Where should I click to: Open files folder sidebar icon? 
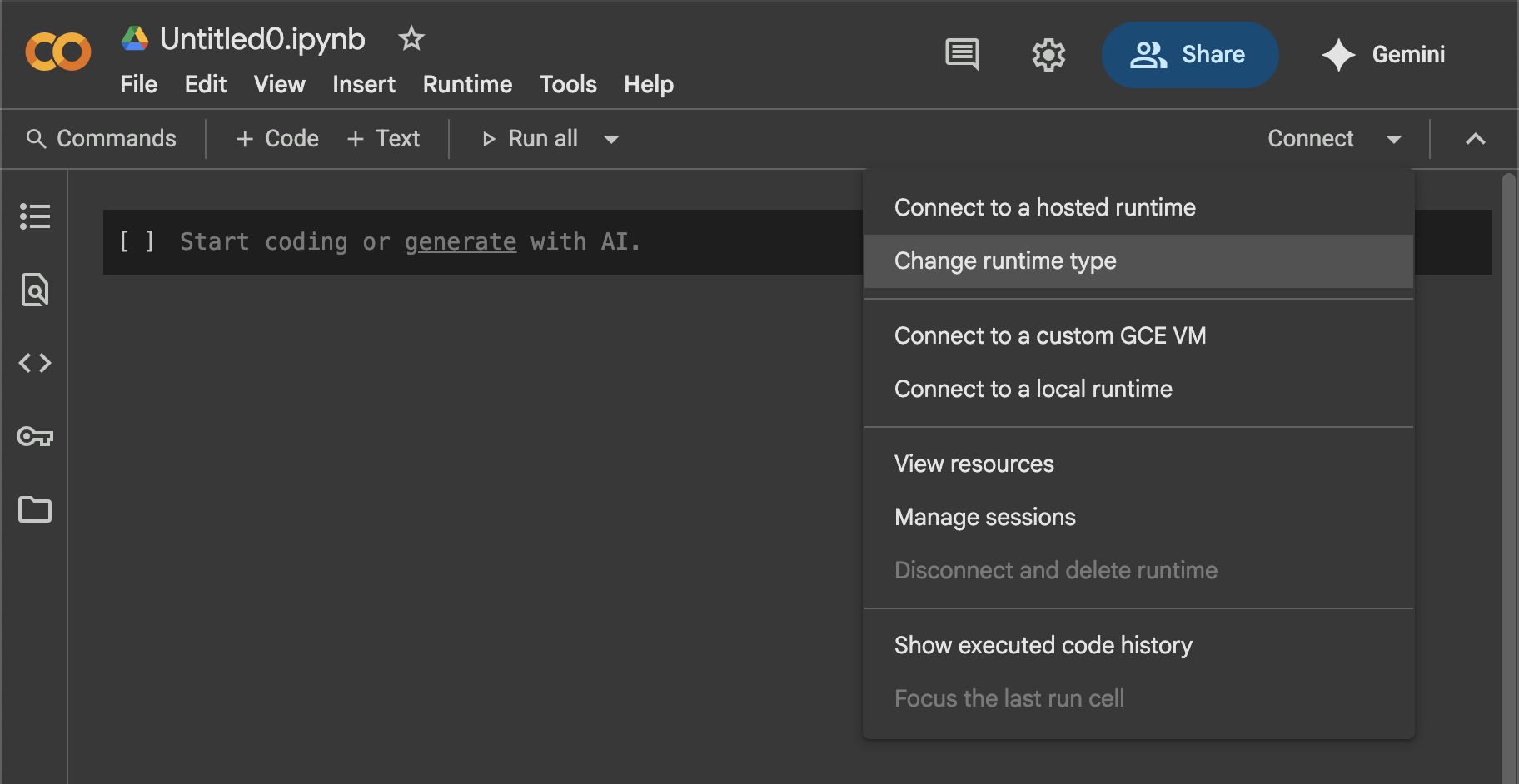(35, 509)
